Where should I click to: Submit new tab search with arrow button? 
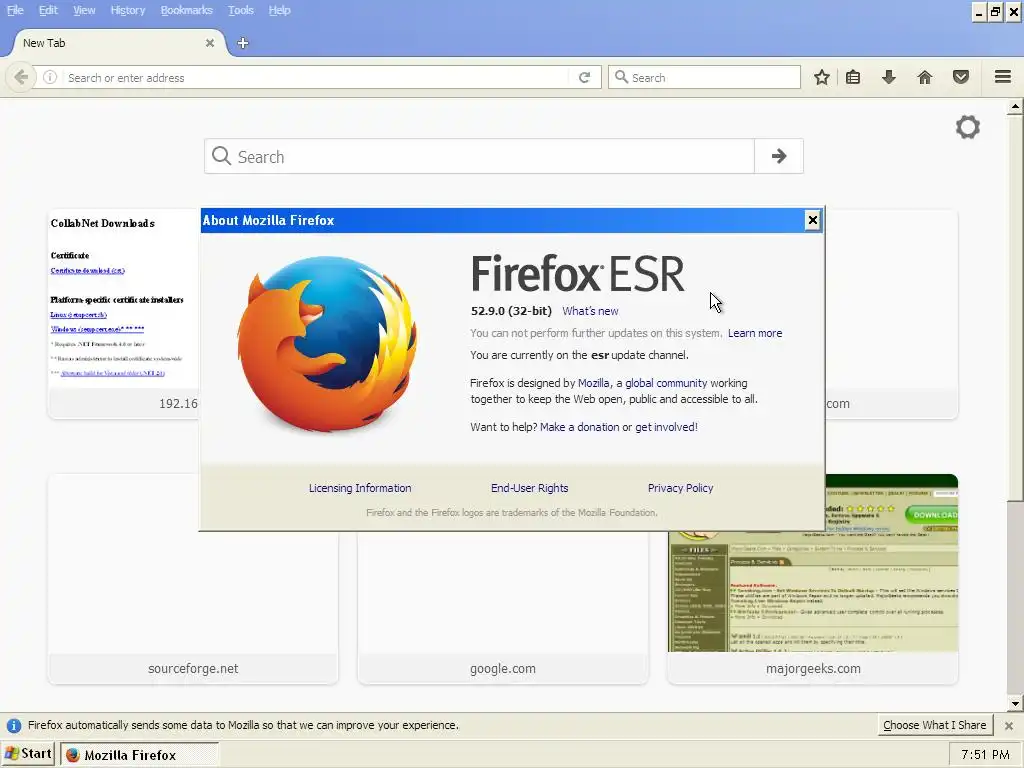tap(778, 156)
